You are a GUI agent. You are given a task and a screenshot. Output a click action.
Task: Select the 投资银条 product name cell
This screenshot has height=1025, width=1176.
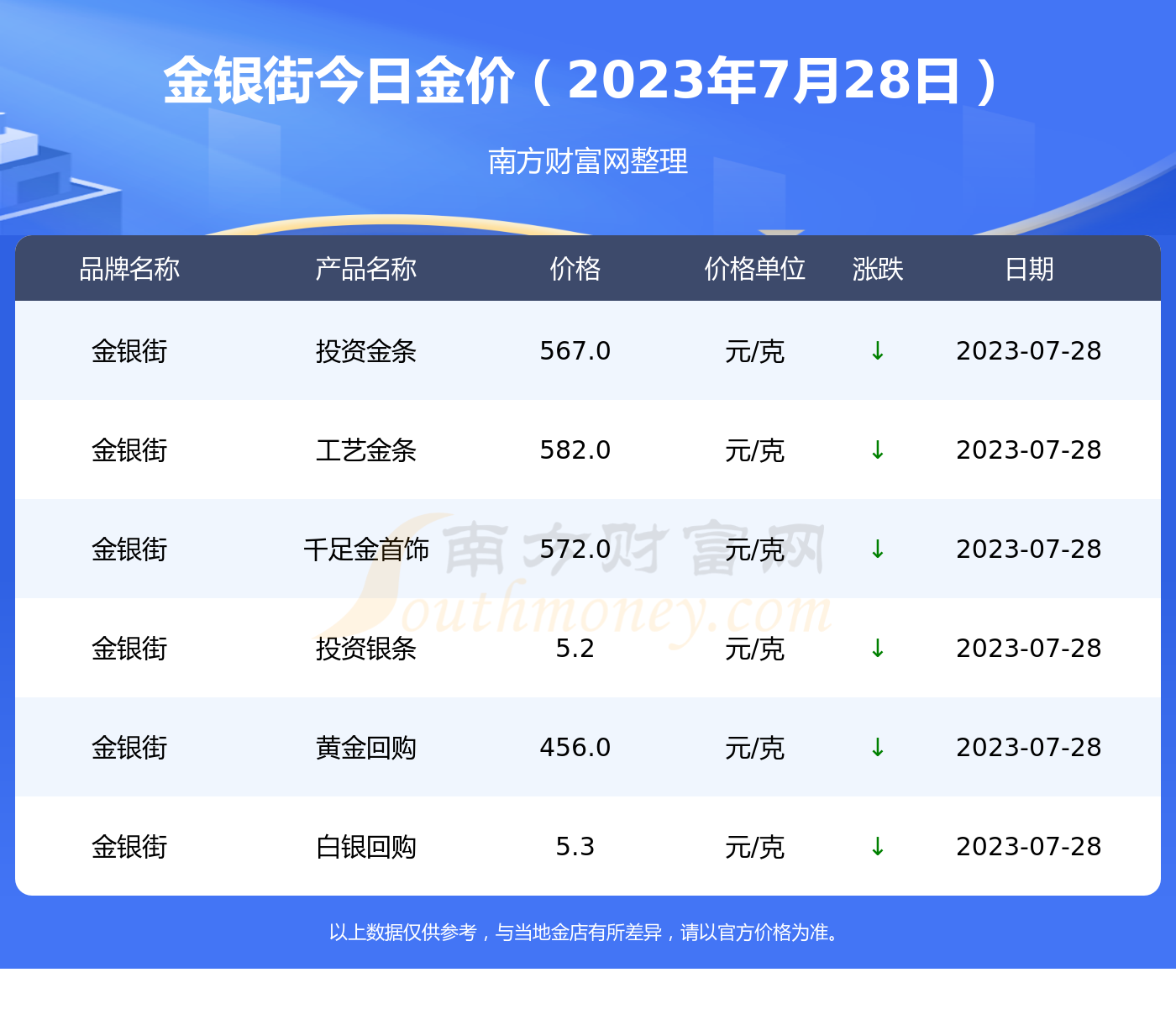[366, 649]
